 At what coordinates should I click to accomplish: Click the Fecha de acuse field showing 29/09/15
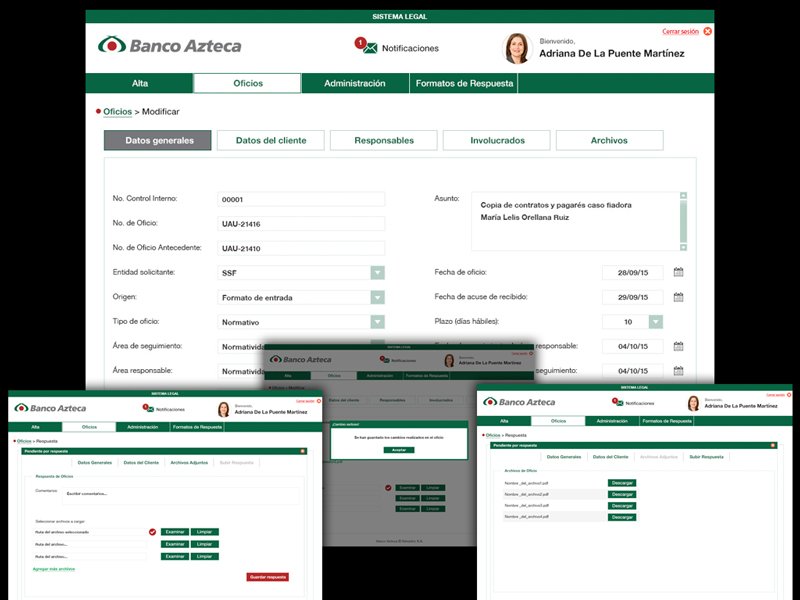tap(633, 297)
